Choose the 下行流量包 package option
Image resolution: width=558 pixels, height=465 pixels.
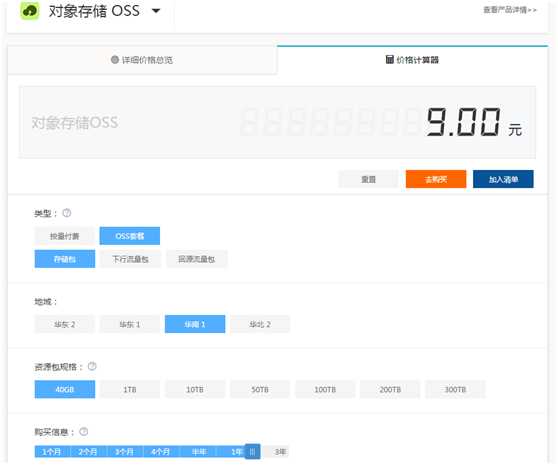click(131, 259)
